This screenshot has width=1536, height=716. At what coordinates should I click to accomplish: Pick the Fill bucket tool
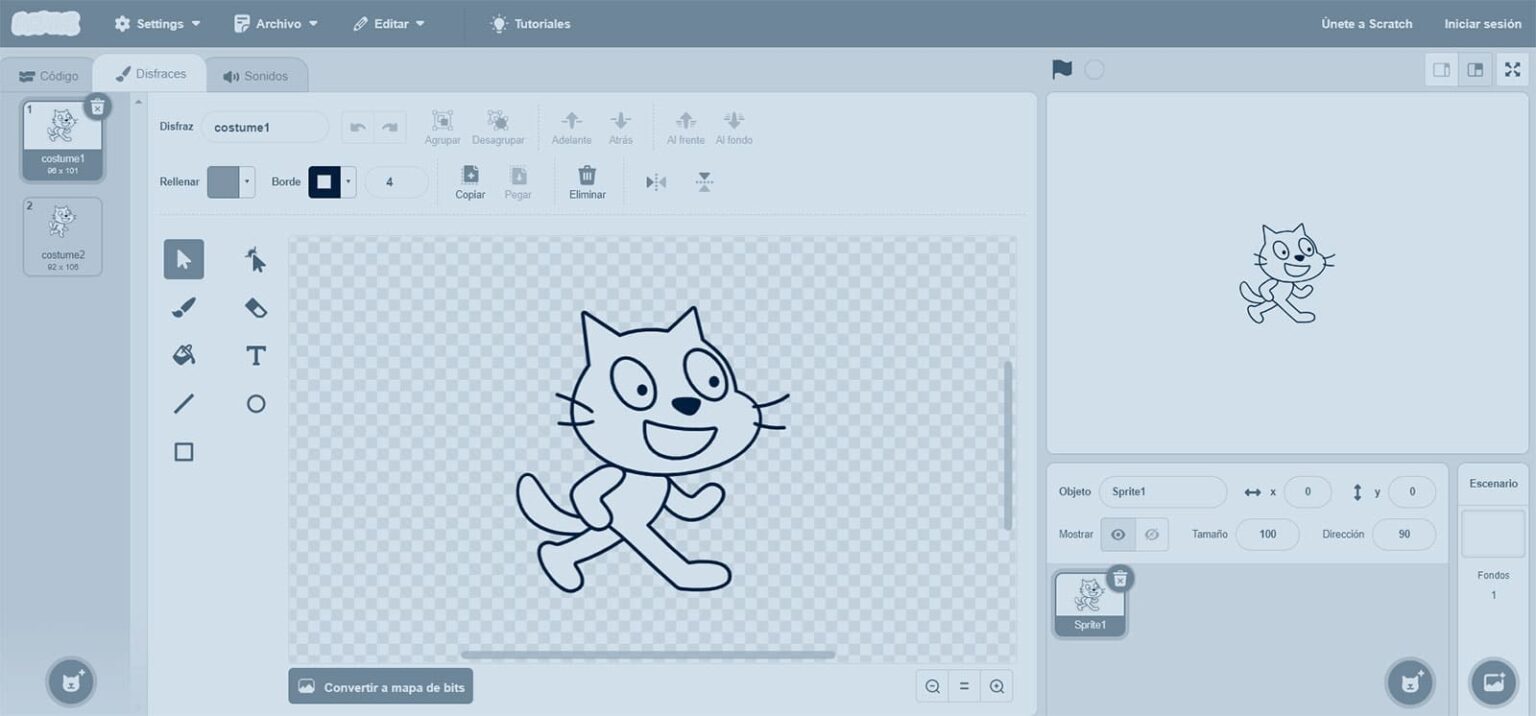pyautogui.click(x=184, y=355)
